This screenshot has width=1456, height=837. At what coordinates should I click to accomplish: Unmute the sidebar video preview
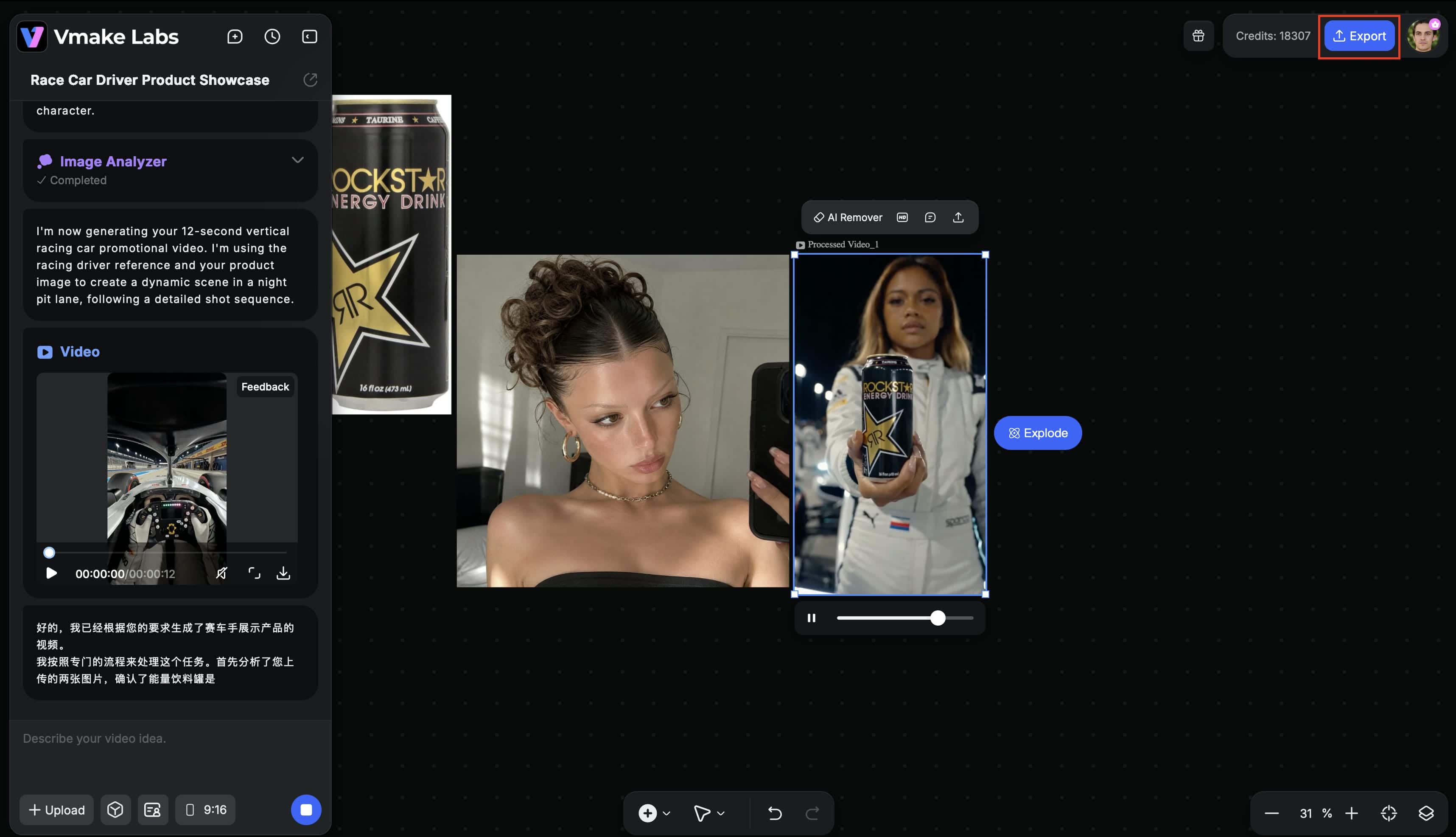click(222, 573)
